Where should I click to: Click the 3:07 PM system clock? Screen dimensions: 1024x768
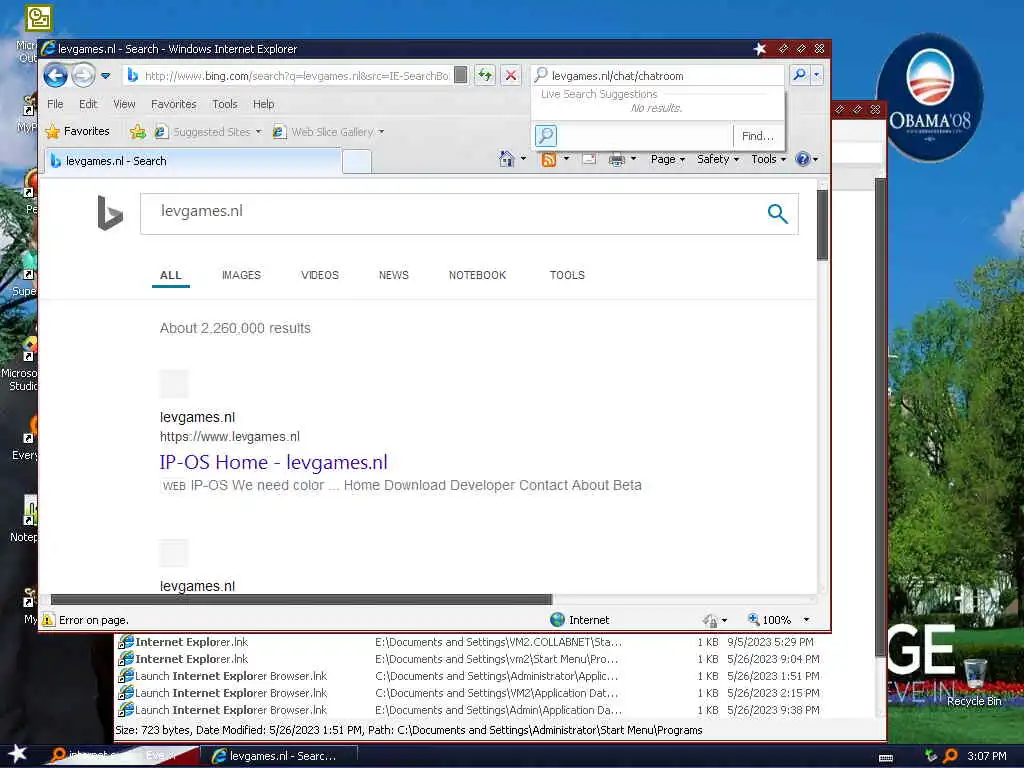(986, 756)
